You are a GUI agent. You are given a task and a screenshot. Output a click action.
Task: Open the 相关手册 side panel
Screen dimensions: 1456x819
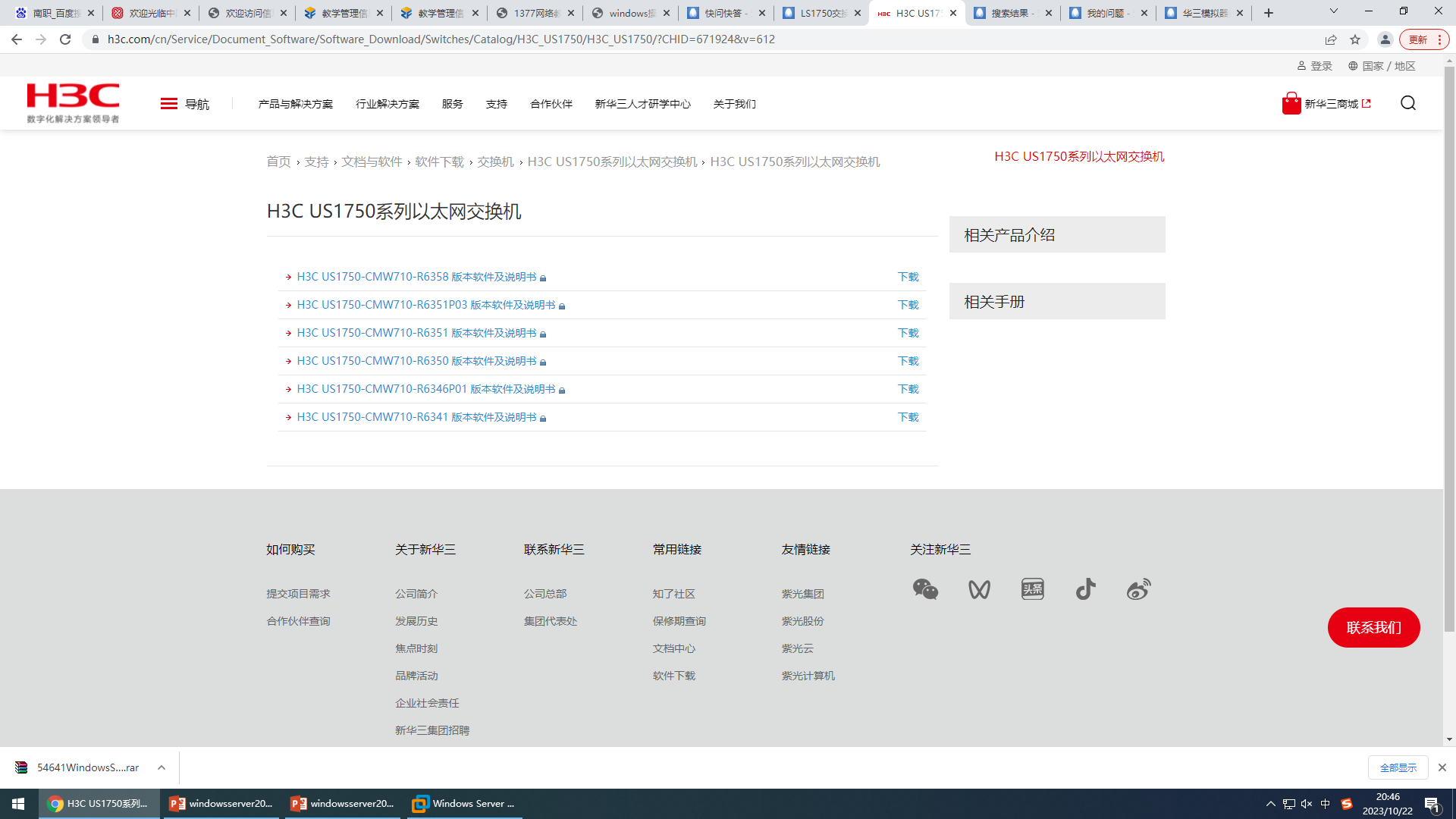coord(1056,301)
